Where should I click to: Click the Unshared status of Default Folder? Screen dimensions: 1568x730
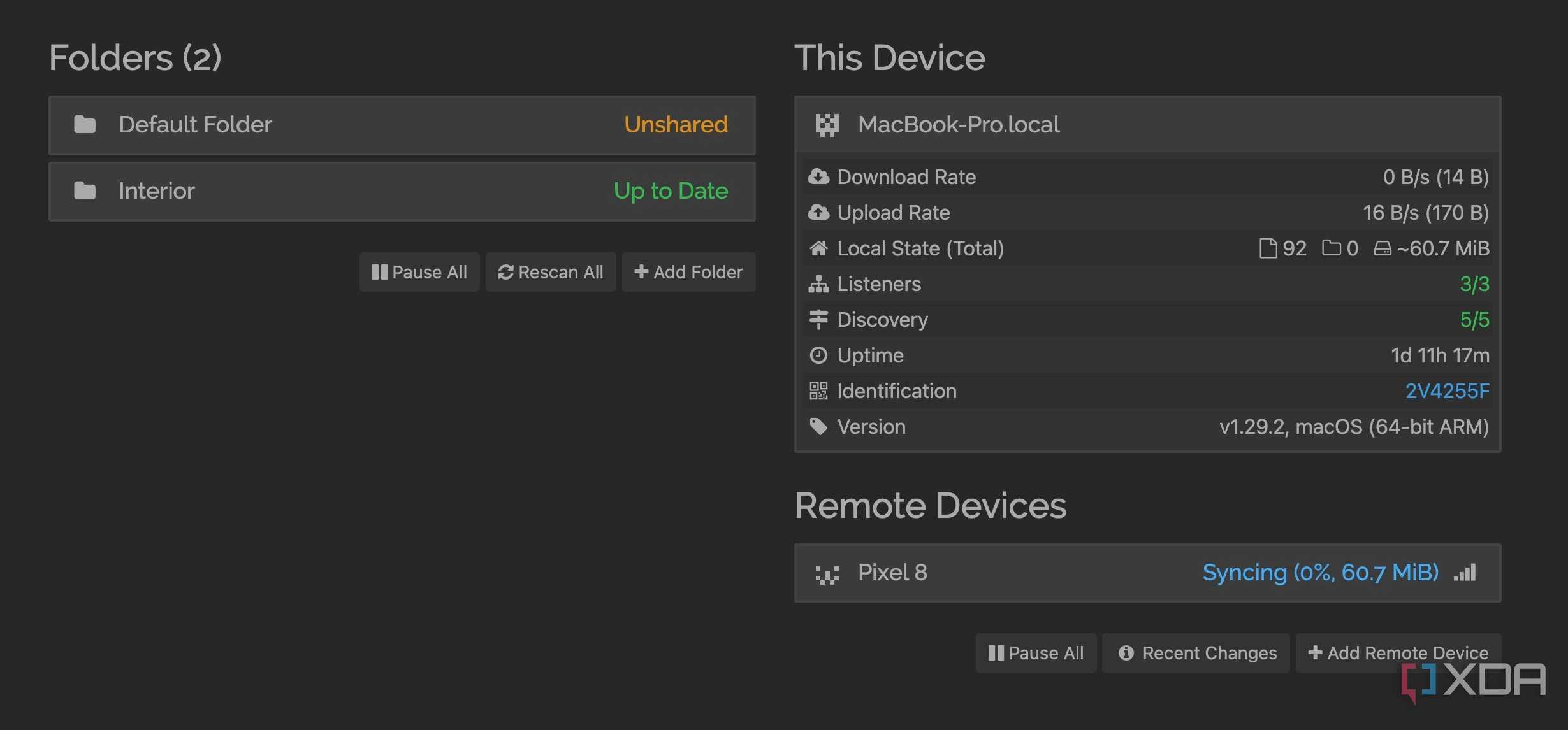click(x=676, y=124)
